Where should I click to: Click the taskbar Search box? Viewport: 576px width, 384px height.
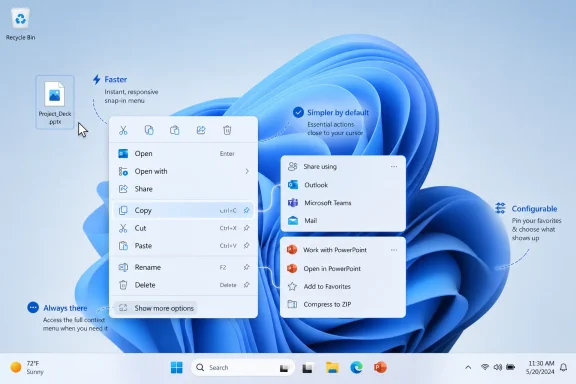coord(243,367)
